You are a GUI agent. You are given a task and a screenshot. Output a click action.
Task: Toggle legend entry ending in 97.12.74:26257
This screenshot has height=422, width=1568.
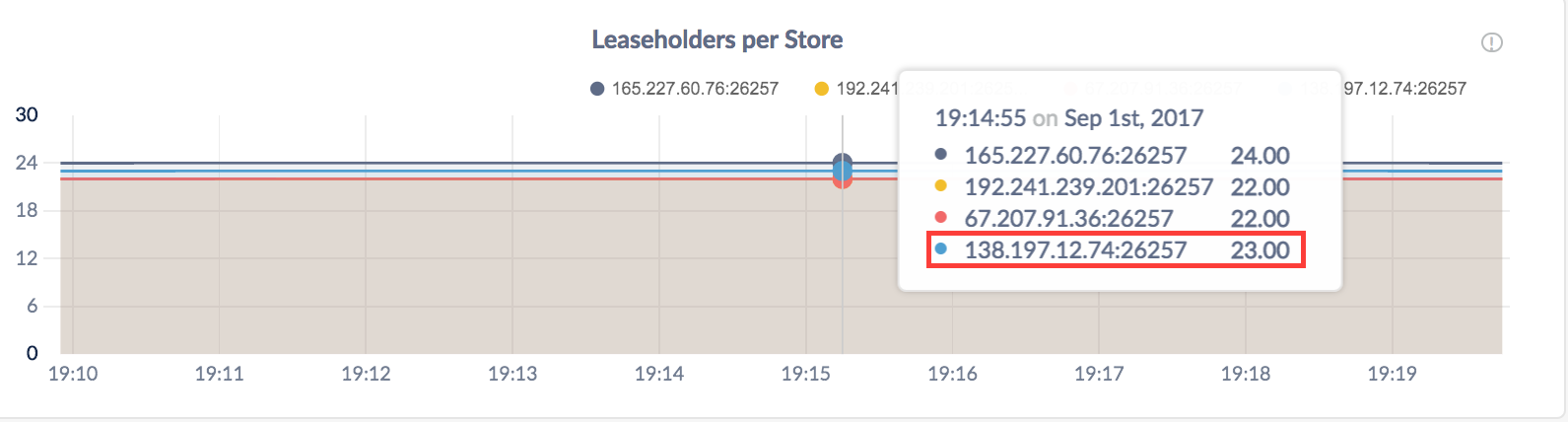pyautogui.click(x=1404, y=89)
